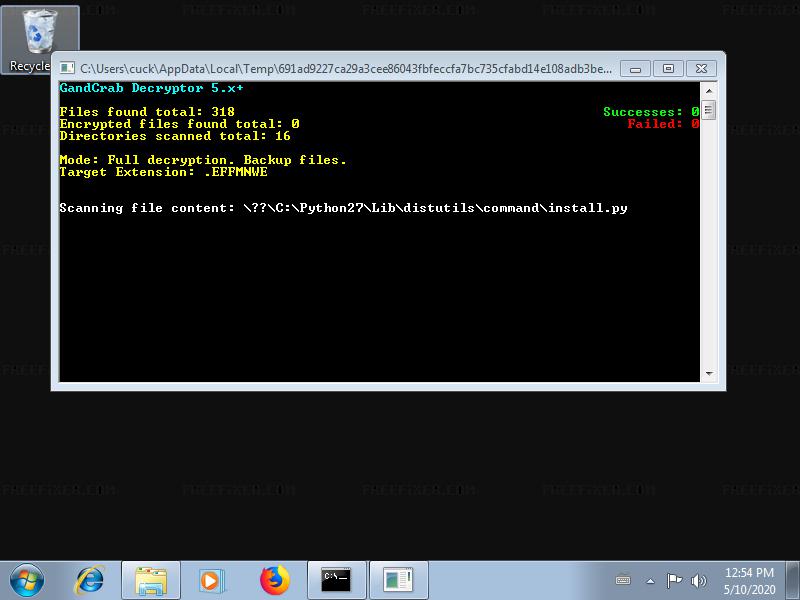Open Windows Media Player from taskbar

[x=211, y=580]
